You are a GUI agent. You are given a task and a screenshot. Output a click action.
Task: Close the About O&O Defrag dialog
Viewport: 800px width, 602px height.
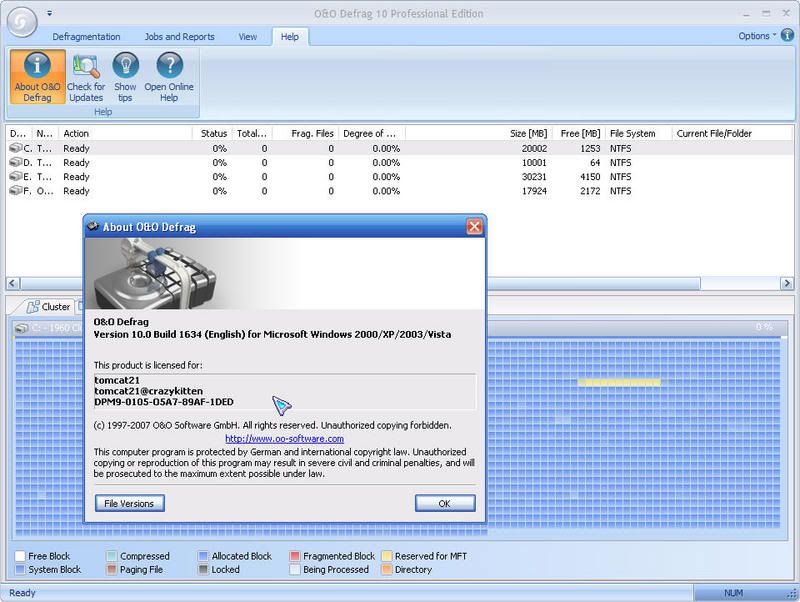474,227
